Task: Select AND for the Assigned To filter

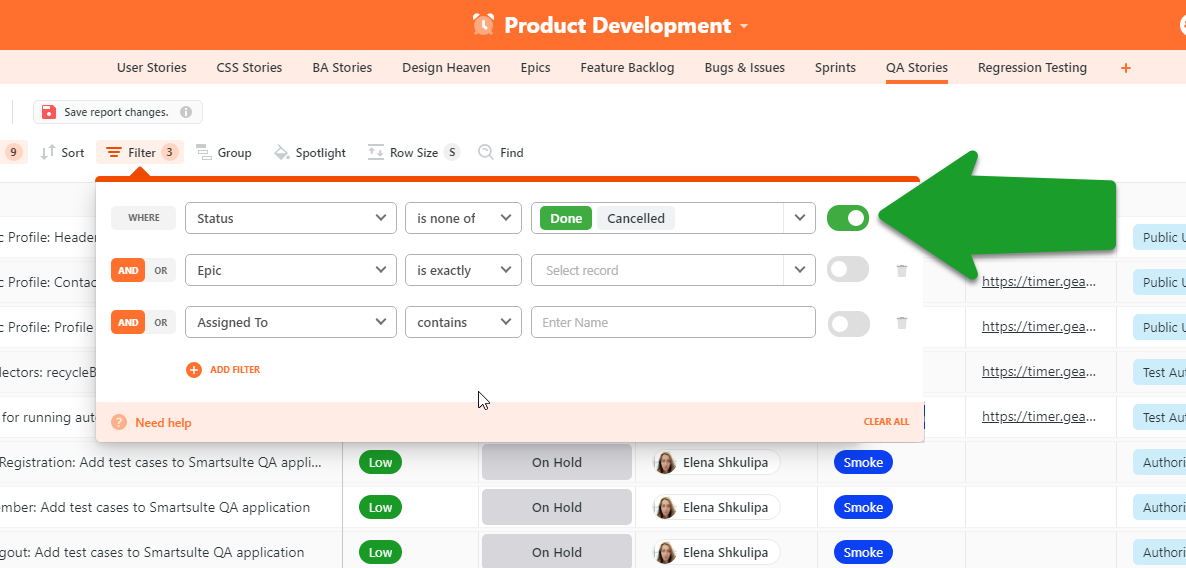Action: coord(128,322)
